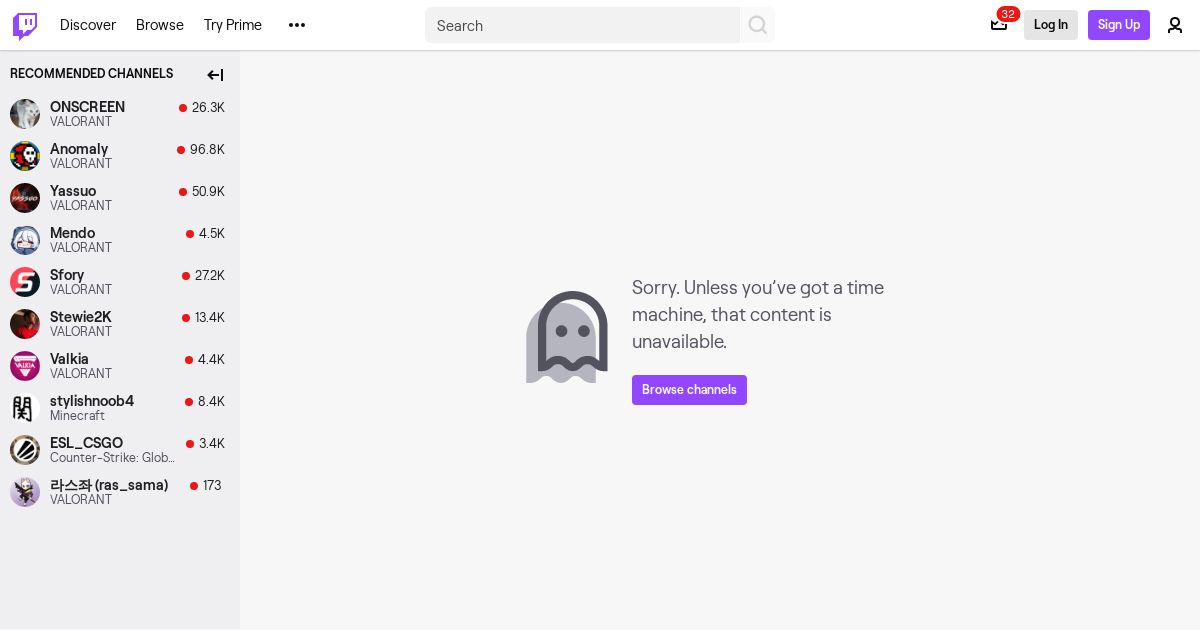This screenshot has width=1200, height=630.
Task: Click Yassuo channel avatar
Action: tap(25, 198)
